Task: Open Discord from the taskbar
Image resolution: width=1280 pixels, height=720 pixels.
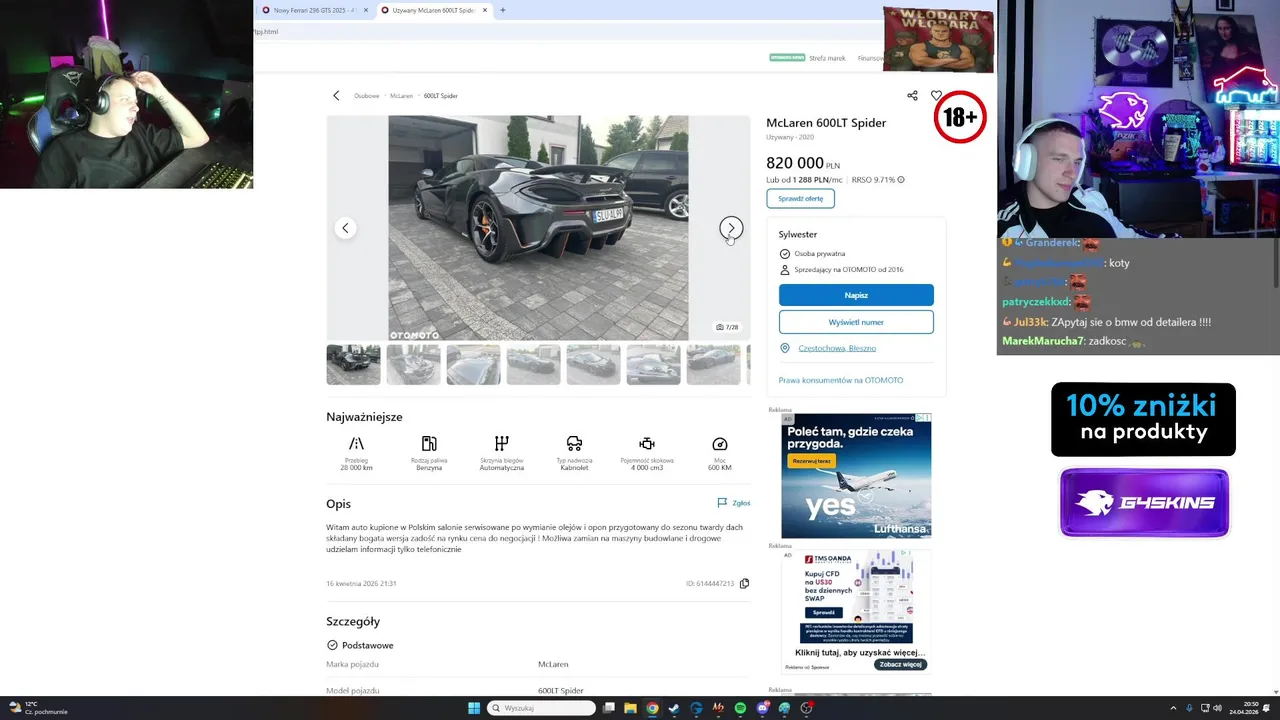Action: click(762, 708)
